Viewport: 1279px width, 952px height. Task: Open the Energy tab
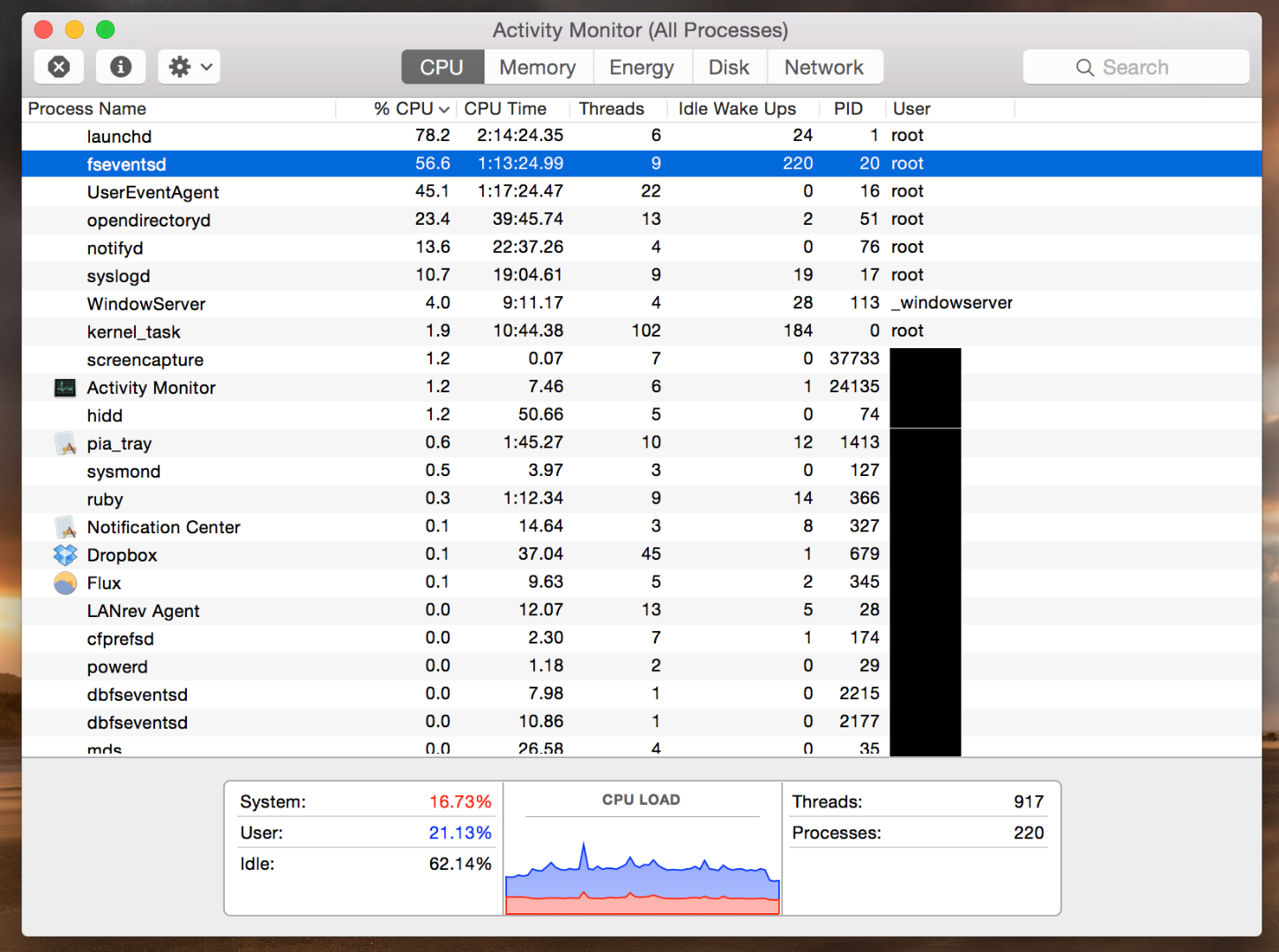[x=642, y=67]
